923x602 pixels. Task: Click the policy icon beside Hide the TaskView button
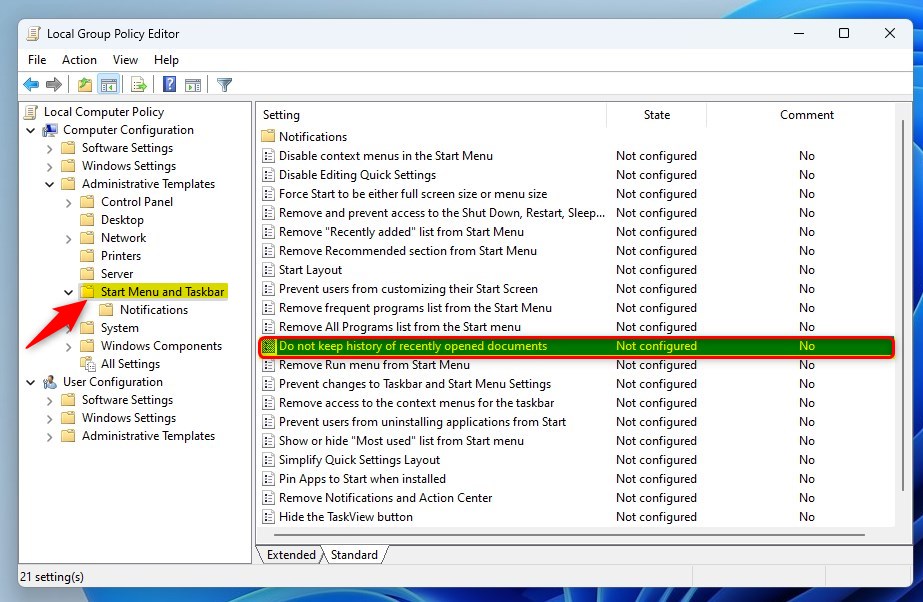268,517
